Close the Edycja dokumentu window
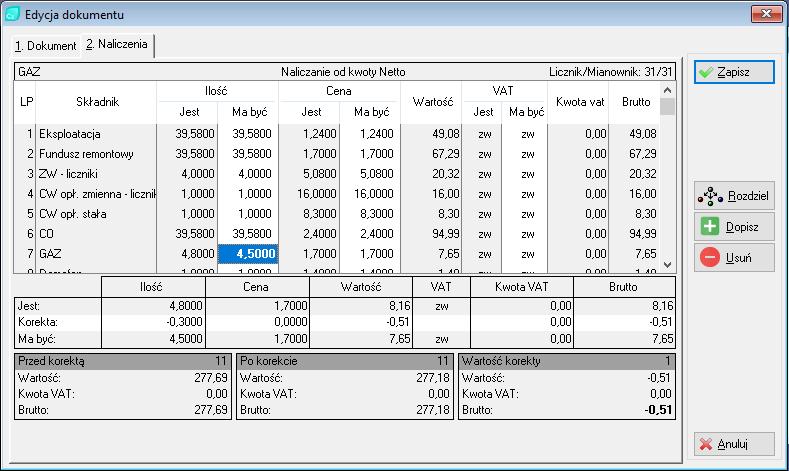The height and width of the screenshot is (471, 789). coord(766,14)
